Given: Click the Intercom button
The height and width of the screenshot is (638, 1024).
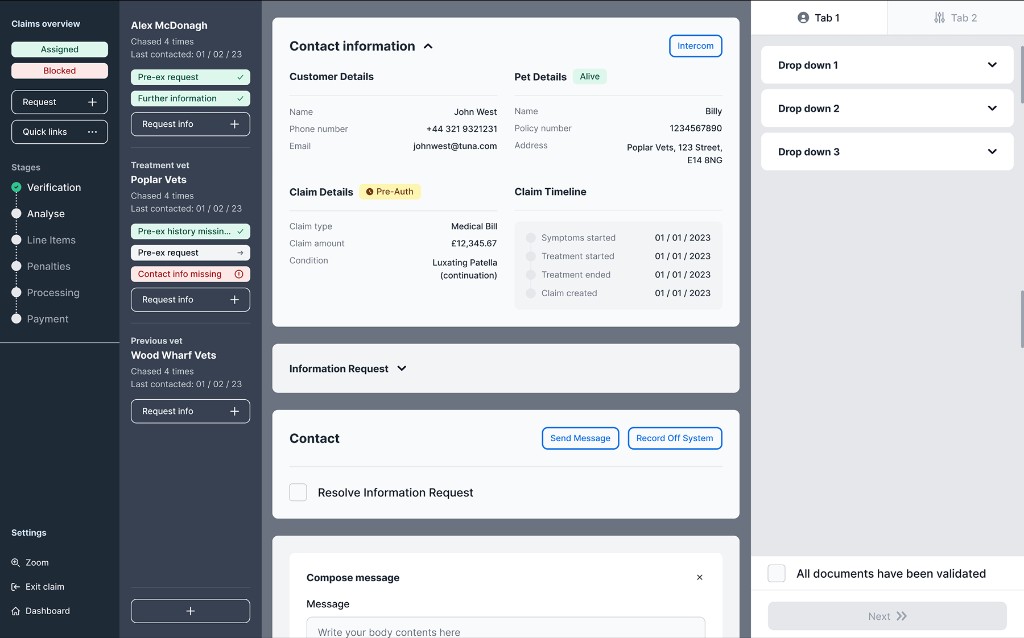Looking at the screenshot, I should (x=696, y=46).
